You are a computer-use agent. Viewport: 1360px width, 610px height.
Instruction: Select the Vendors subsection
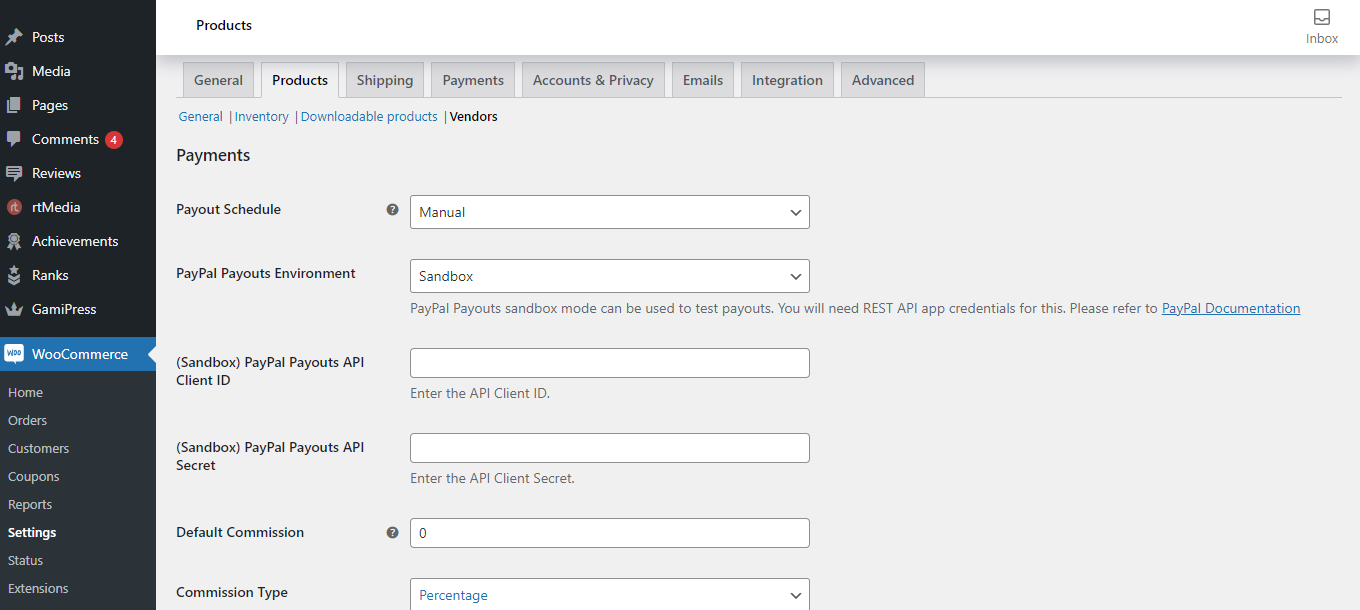[x=474, y=117]
